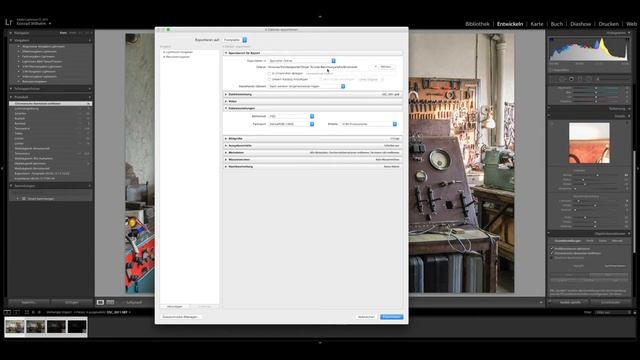Switch to the Drucken module
Screen dimensions: 640x360
coord(609,24)
